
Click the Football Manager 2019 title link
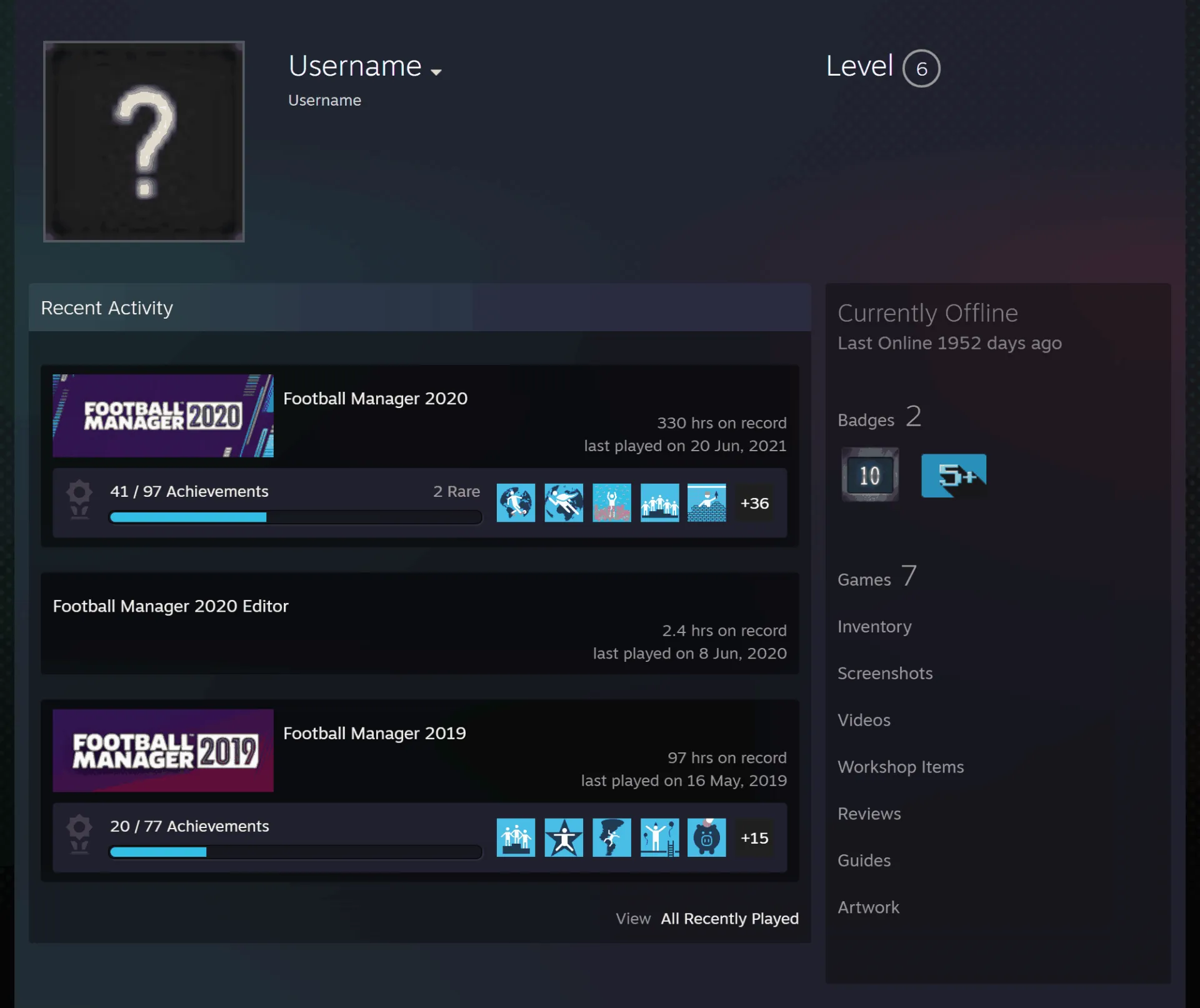(374, 733)
